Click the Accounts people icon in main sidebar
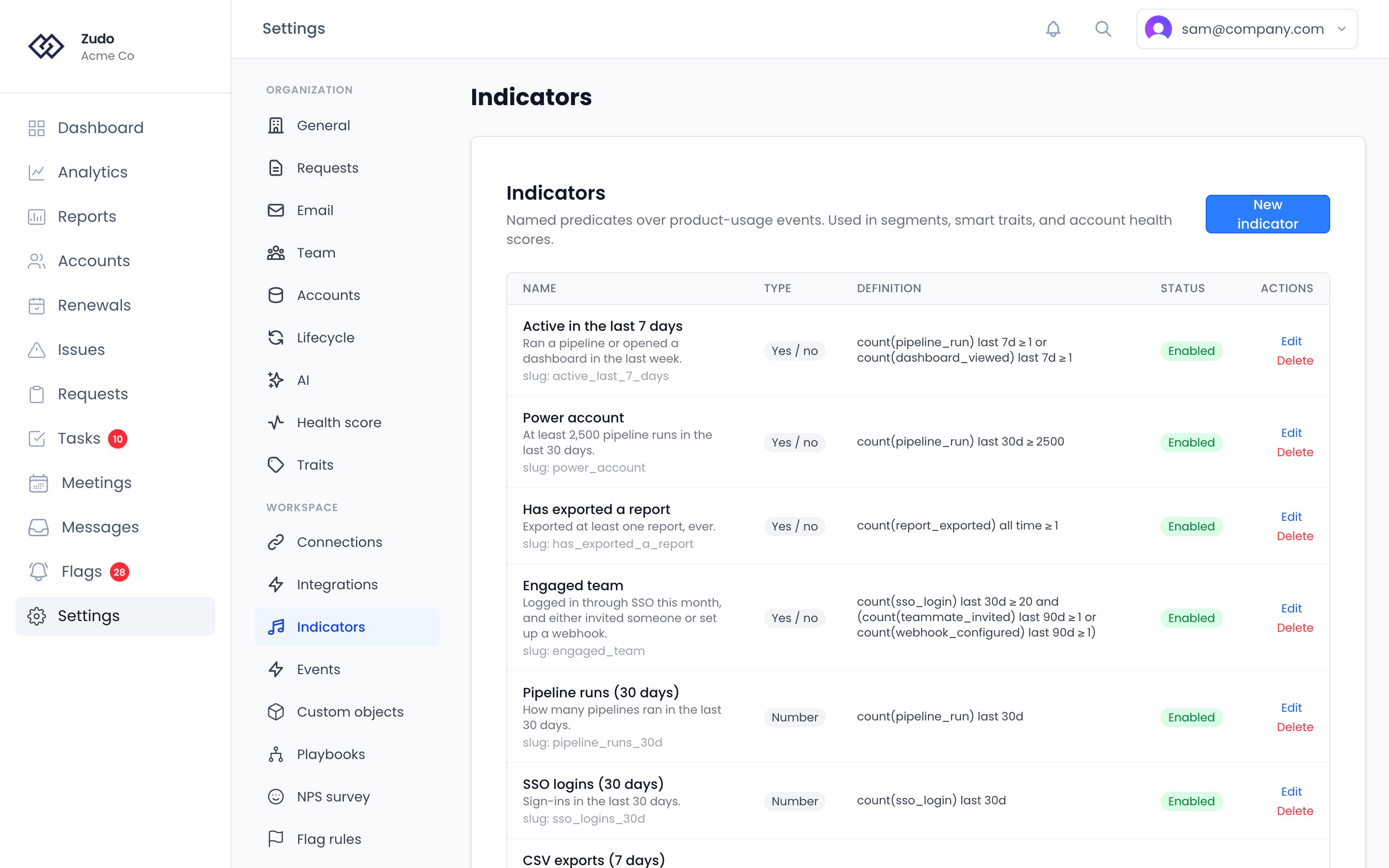Screen dimensions: 1389x868 tap(37, 261)
